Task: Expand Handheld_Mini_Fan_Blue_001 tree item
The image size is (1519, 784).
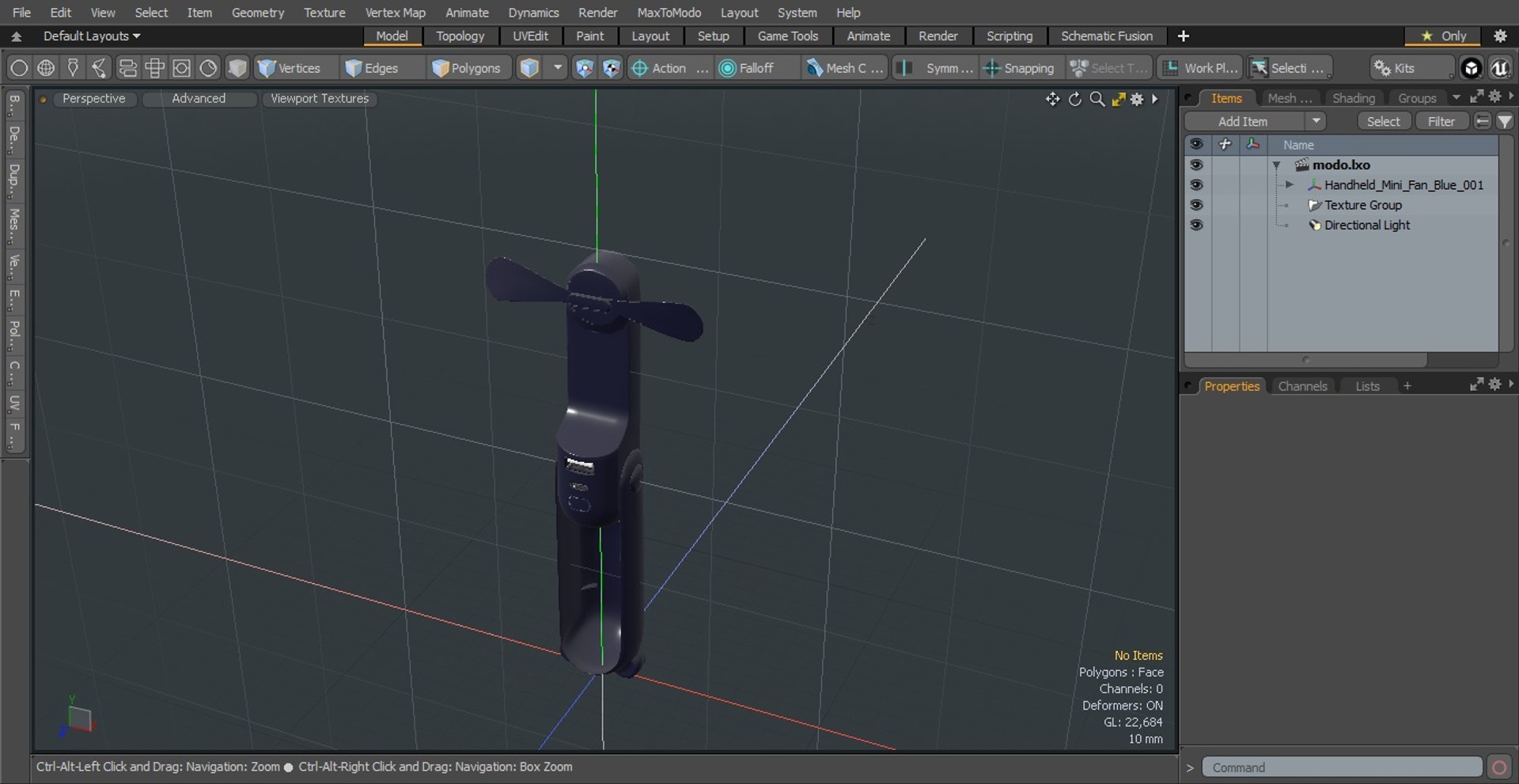Action: click(x=1290, y=185)
